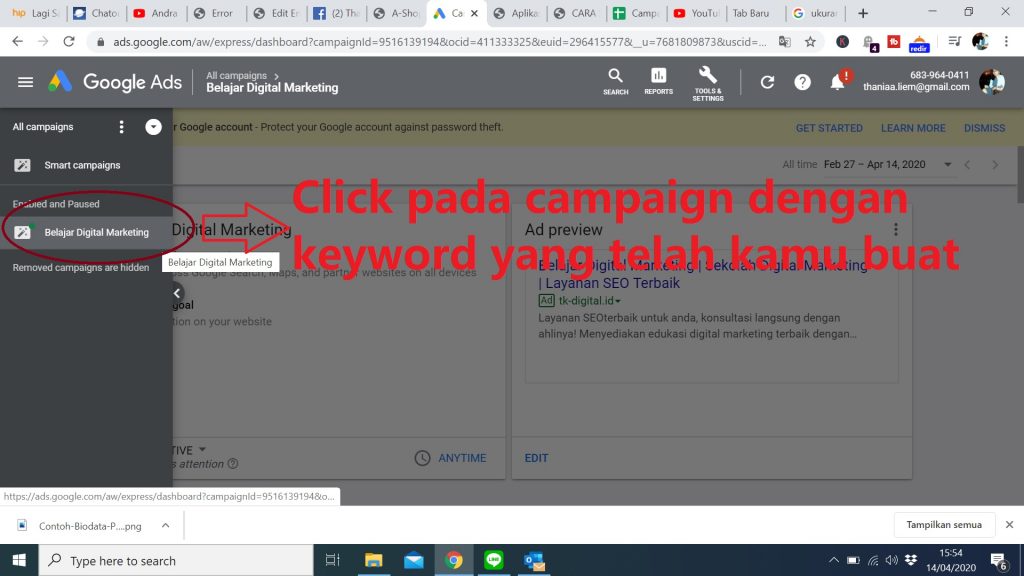Click the three-dot menu beside All campaigns
The image size is (1024, 576).
(122, 127)
